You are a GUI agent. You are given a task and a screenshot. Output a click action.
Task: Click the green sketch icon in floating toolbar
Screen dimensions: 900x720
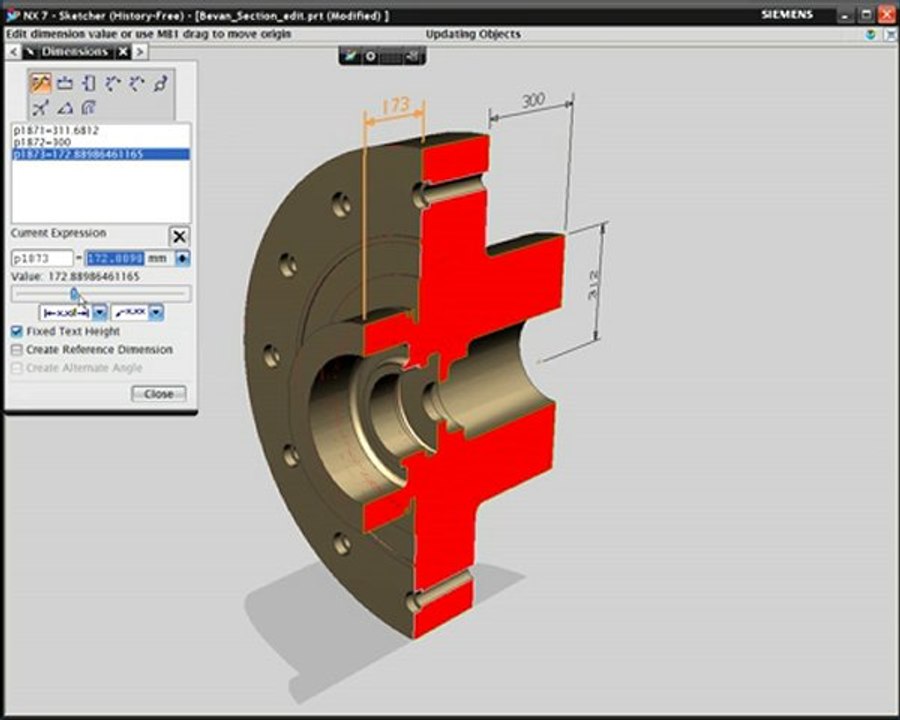point(350,56)
